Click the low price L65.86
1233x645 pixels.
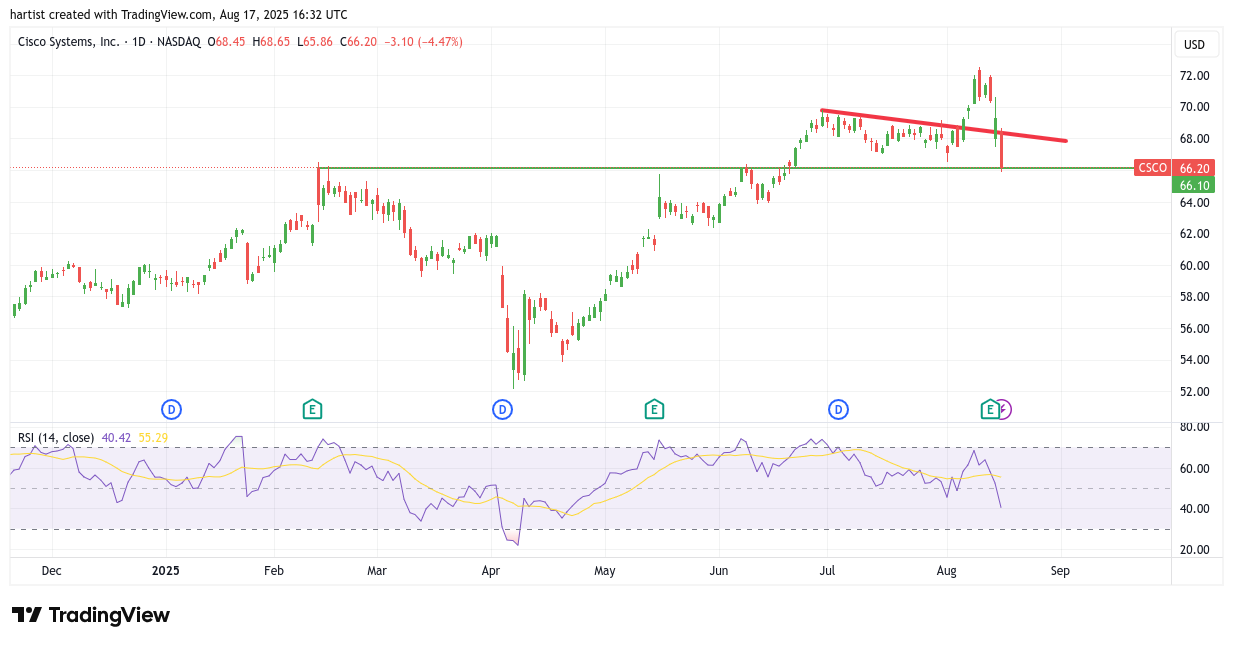click(315, 42)
